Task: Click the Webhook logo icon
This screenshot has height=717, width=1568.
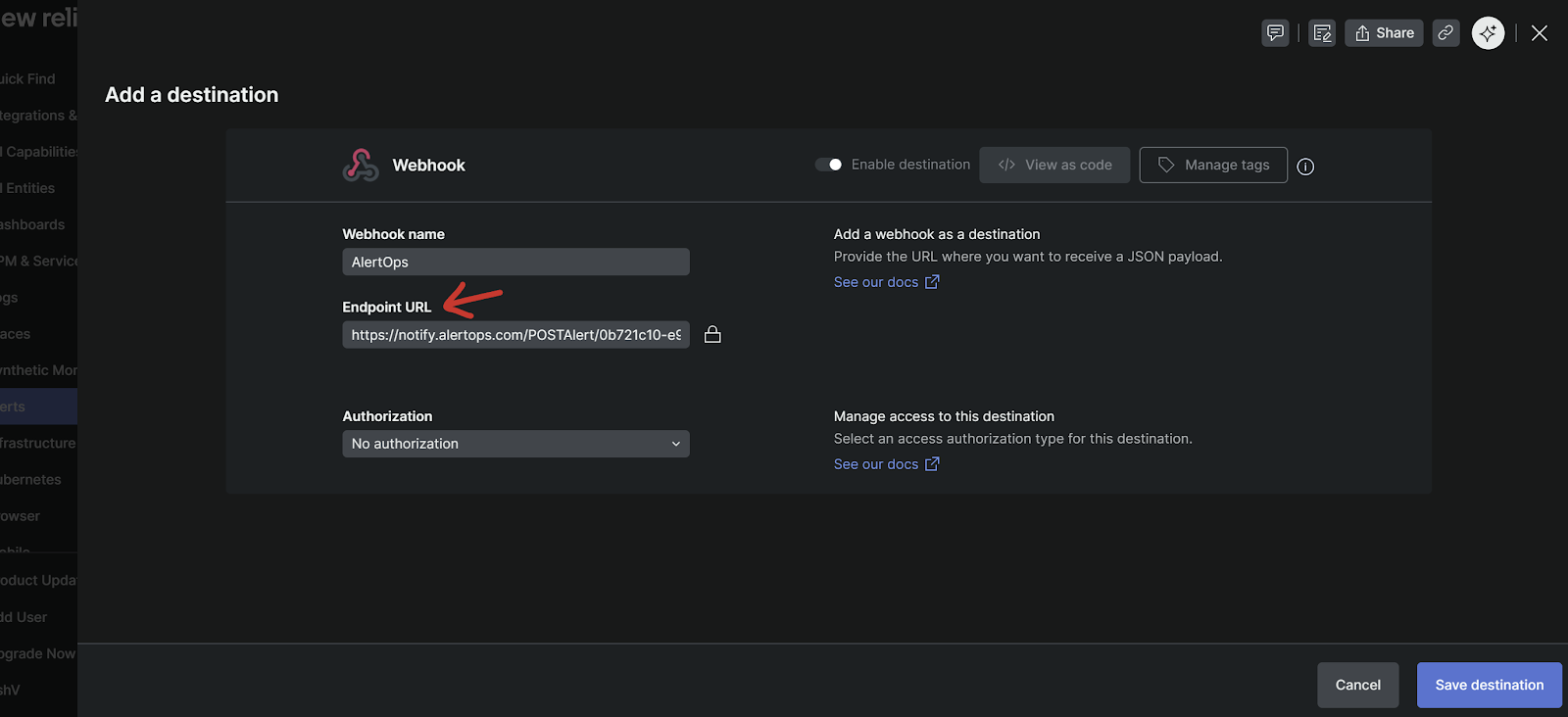Action: pos(361,166)
